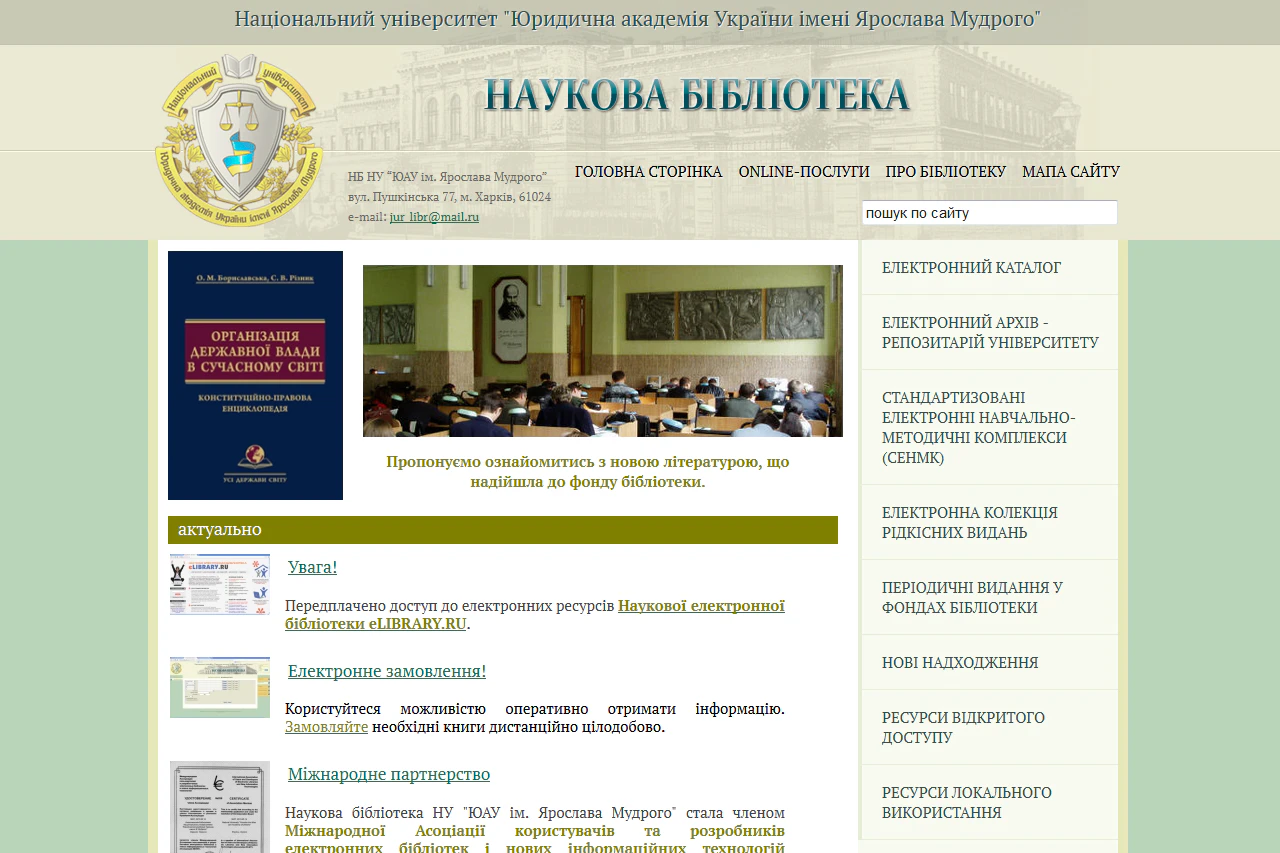Open РЕСУРСИ ВІДКРИТОГО ДОСТУПУ sidebar entry
The image size is (1280, 853).
coord(962,727)
